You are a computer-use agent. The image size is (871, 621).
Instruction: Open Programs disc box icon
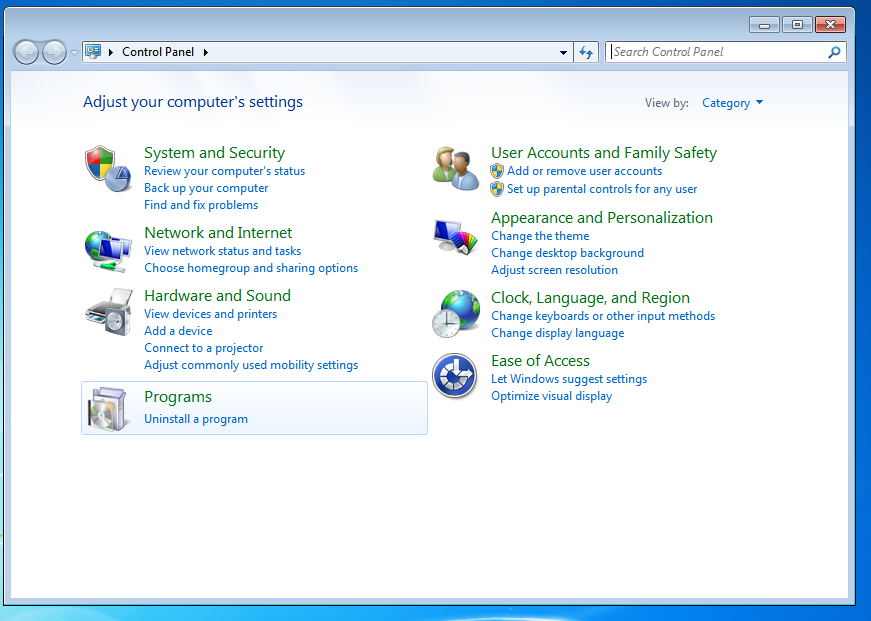tap(108, 409)
